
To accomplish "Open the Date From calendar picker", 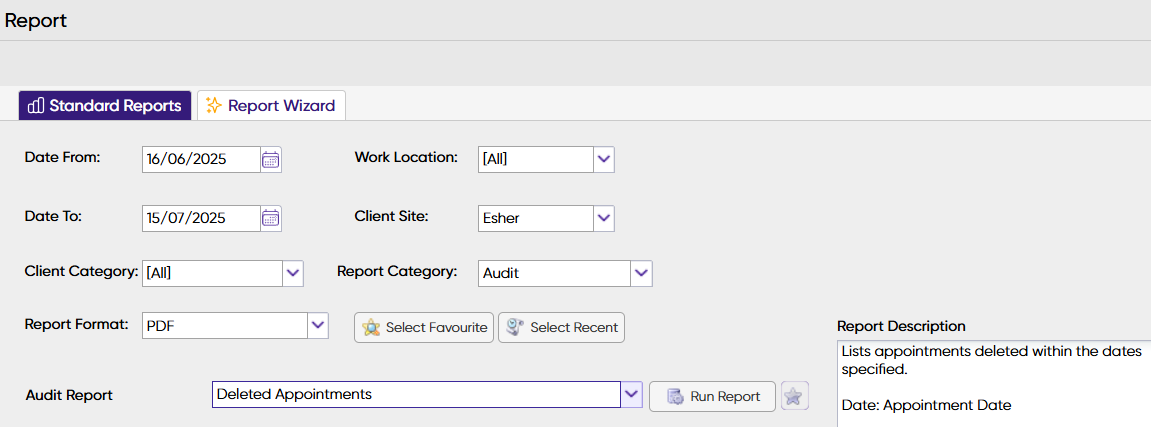I will click(x=271, y=159).
